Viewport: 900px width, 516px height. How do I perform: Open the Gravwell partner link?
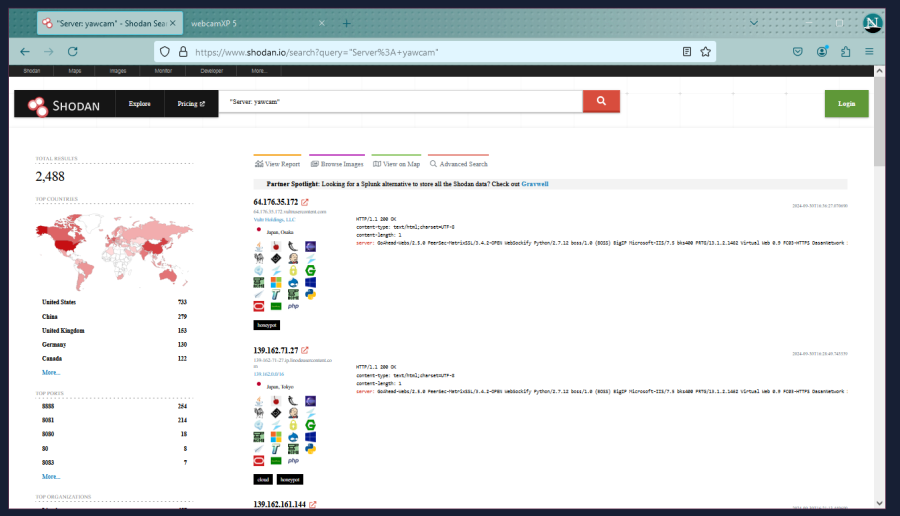click(x=534, y=184)
